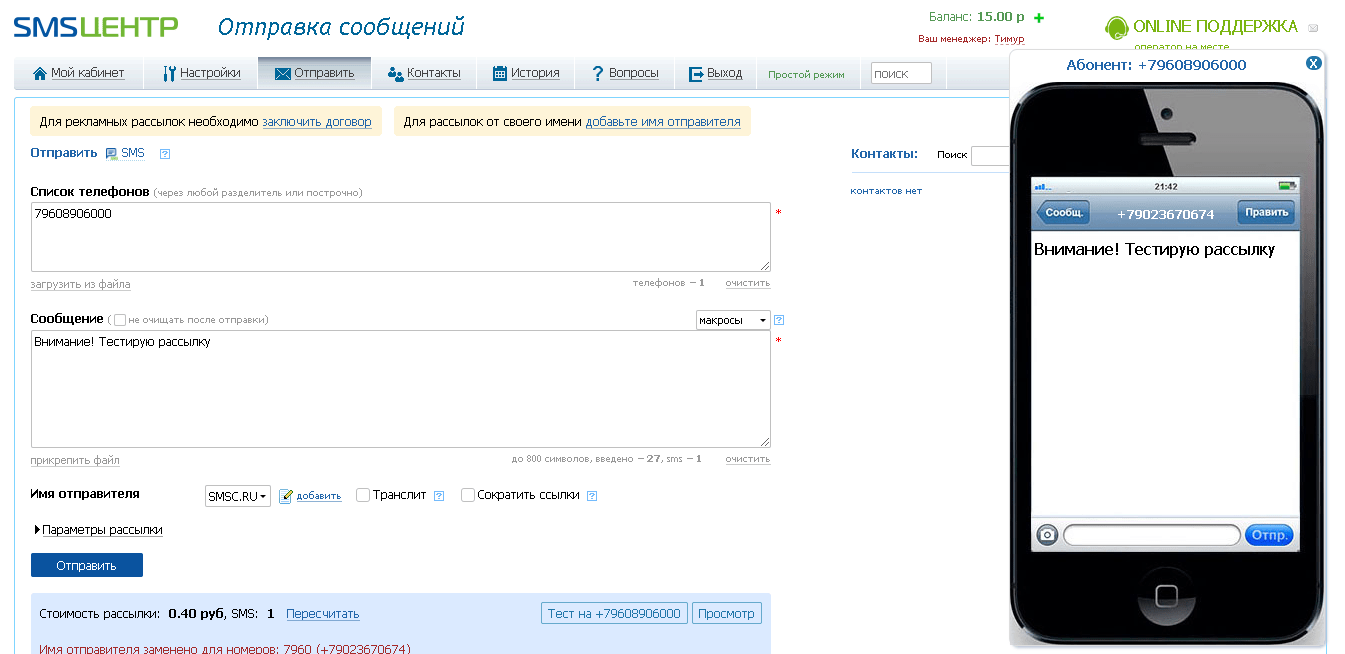Viewport: 1345px width, 654px height.
Task: Click the green plus to top up balance
Action: 1039,18
